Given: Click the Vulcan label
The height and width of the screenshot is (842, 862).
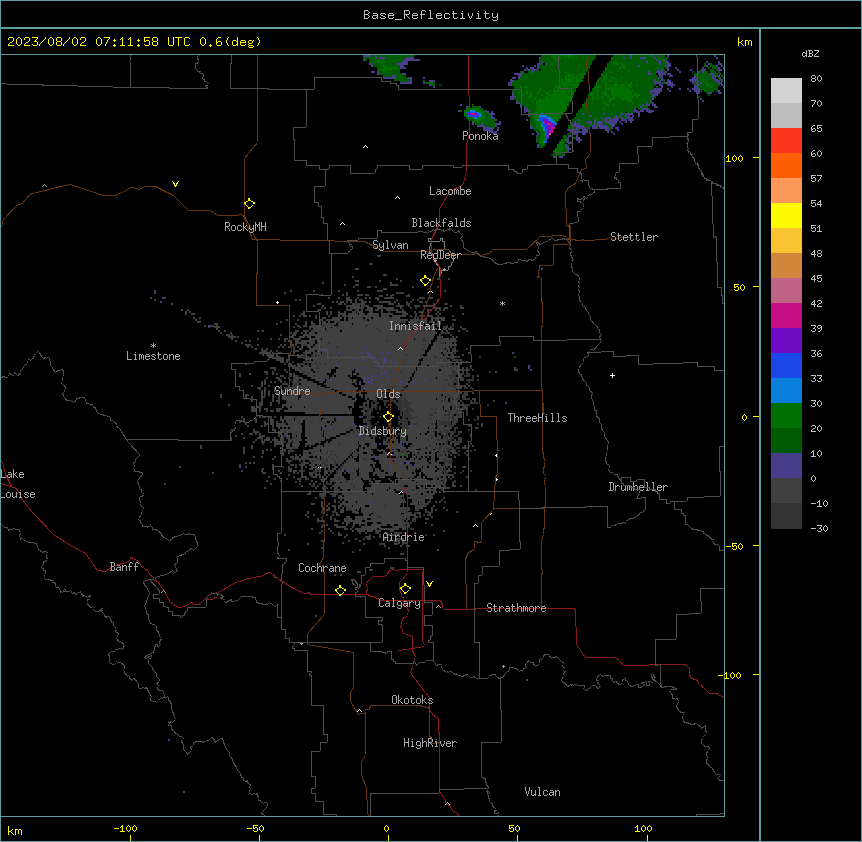Looking at the screenshot, I should coord(543,792).
